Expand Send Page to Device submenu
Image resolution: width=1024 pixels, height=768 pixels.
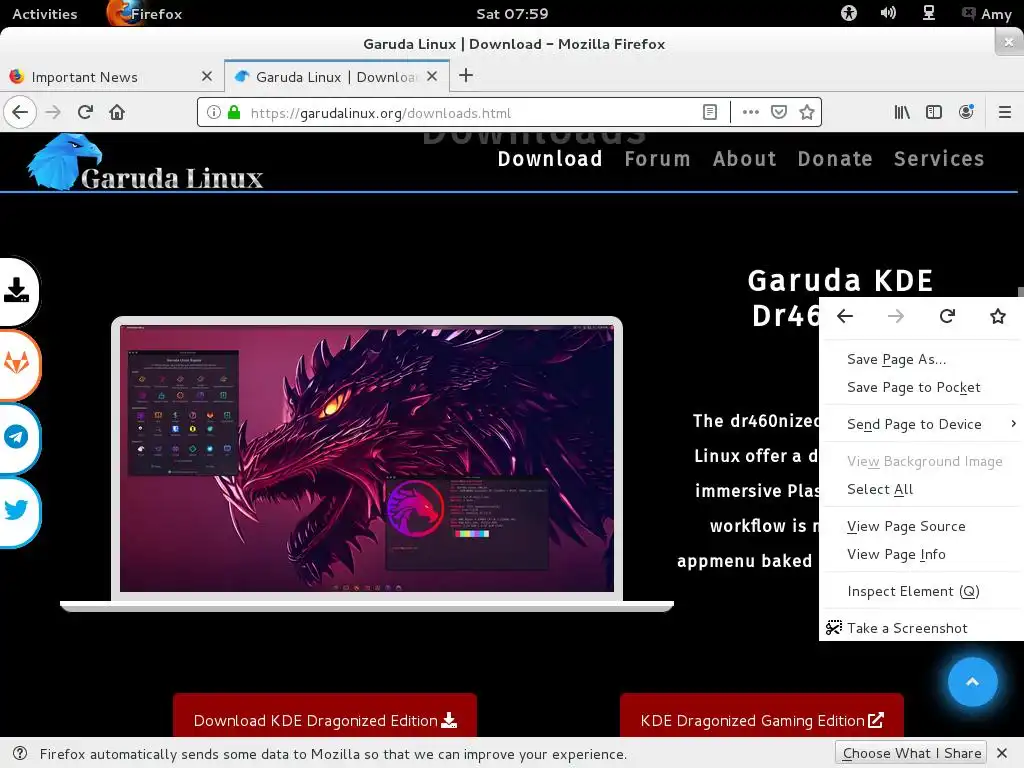[921, 424]
